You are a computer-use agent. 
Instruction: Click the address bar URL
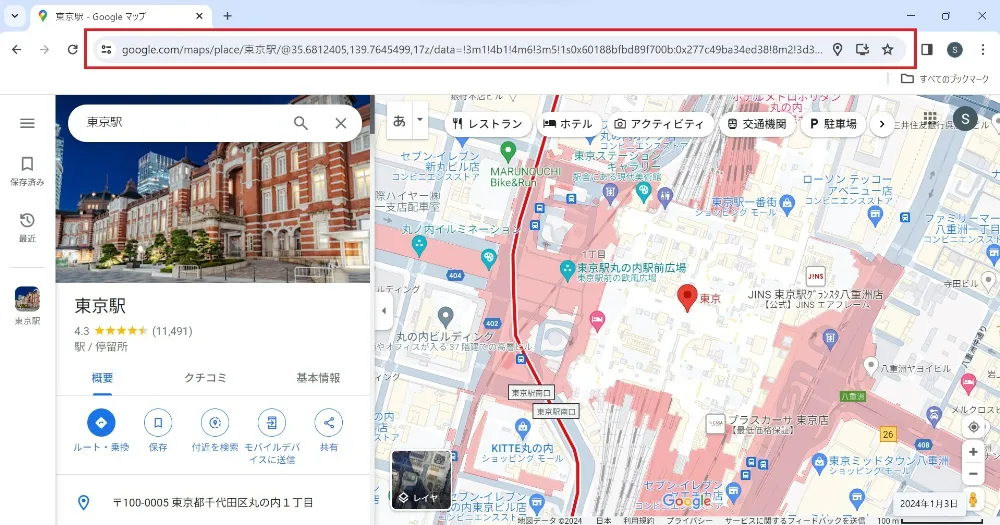pos(472,49)
